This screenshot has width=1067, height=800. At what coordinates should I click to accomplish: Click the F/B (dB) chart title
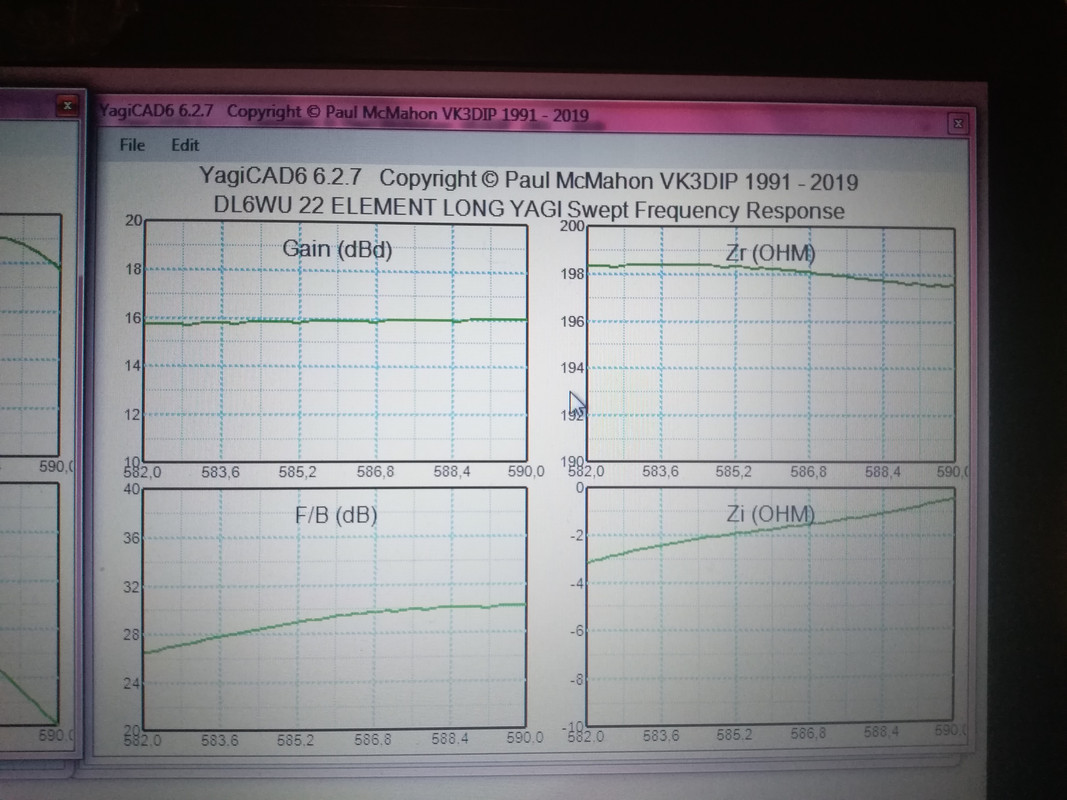click(x=336, y=515)
